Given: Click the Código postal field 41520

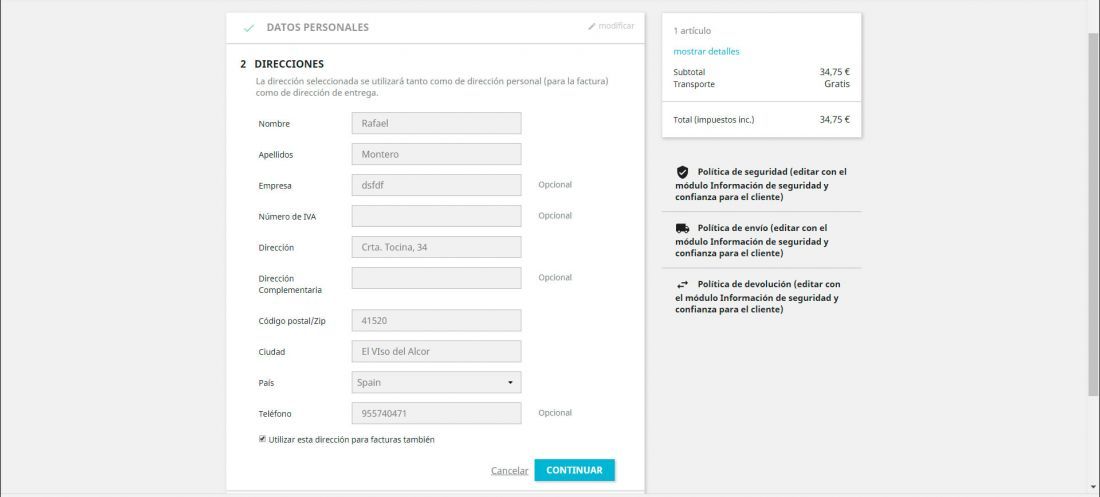Looking at the screenshot, I should 436,321.
